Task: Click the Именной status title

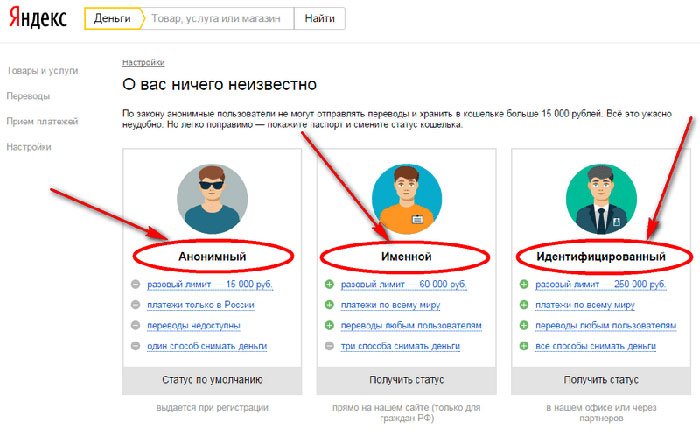Action: click(406, 257)
